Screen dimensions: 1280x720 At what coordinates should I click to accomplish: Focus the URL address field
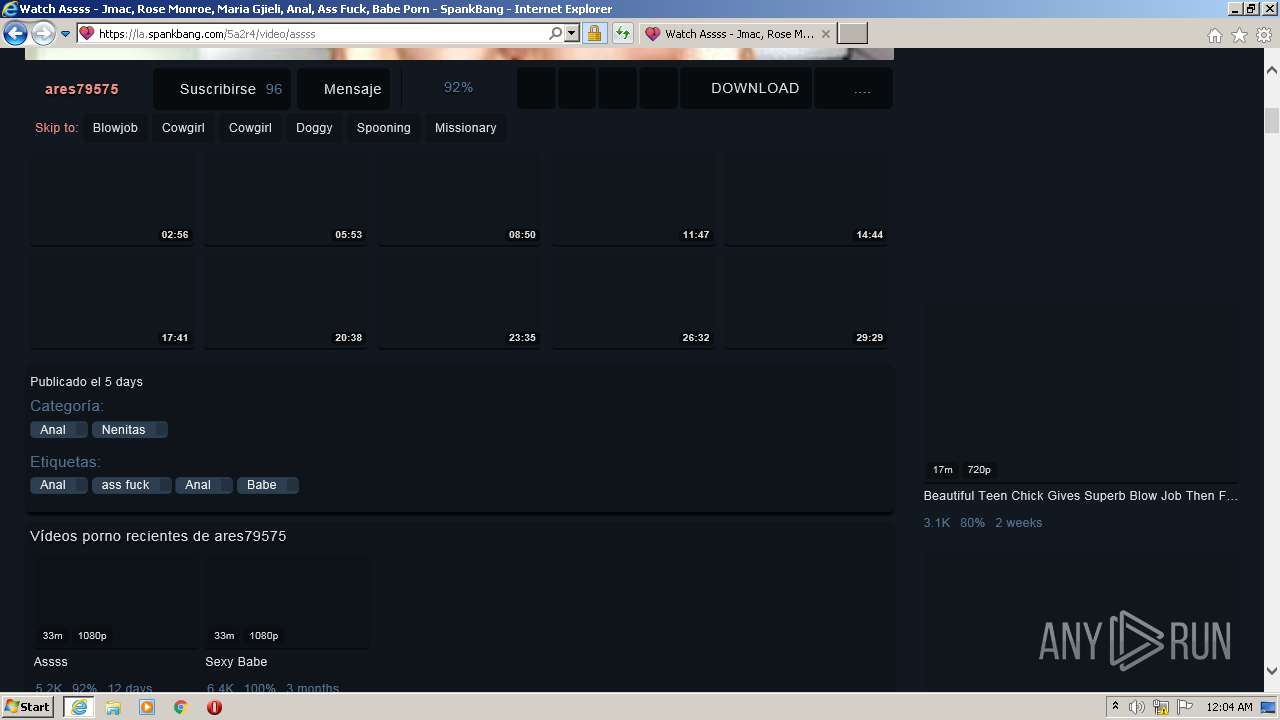[322, 33]
